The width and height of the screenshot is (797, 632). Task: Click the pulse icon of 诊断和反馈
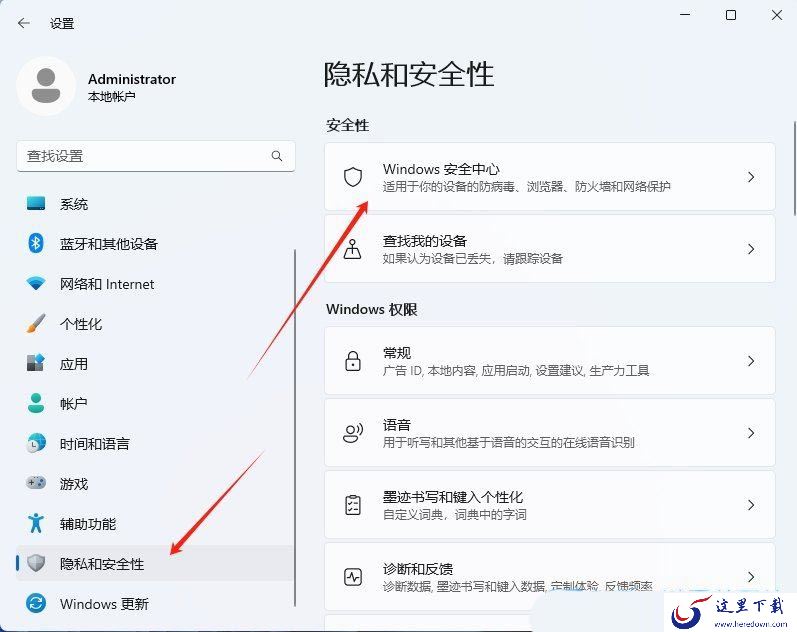[353, 577]
